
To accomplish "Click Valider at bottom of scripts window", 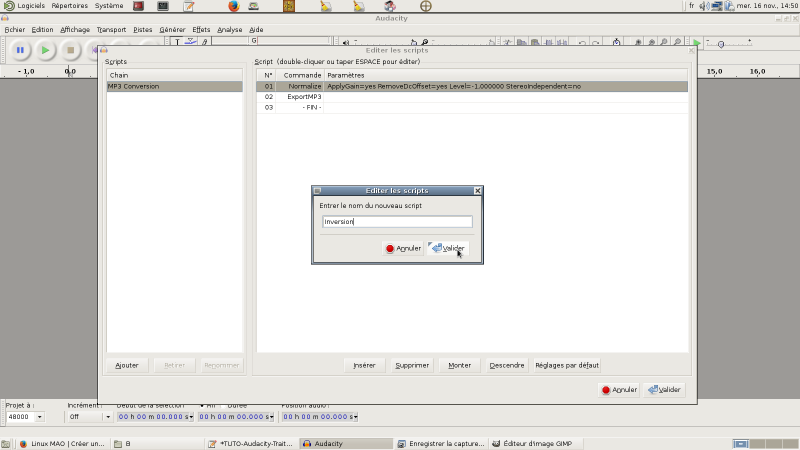I will click(x=664, y=390).
